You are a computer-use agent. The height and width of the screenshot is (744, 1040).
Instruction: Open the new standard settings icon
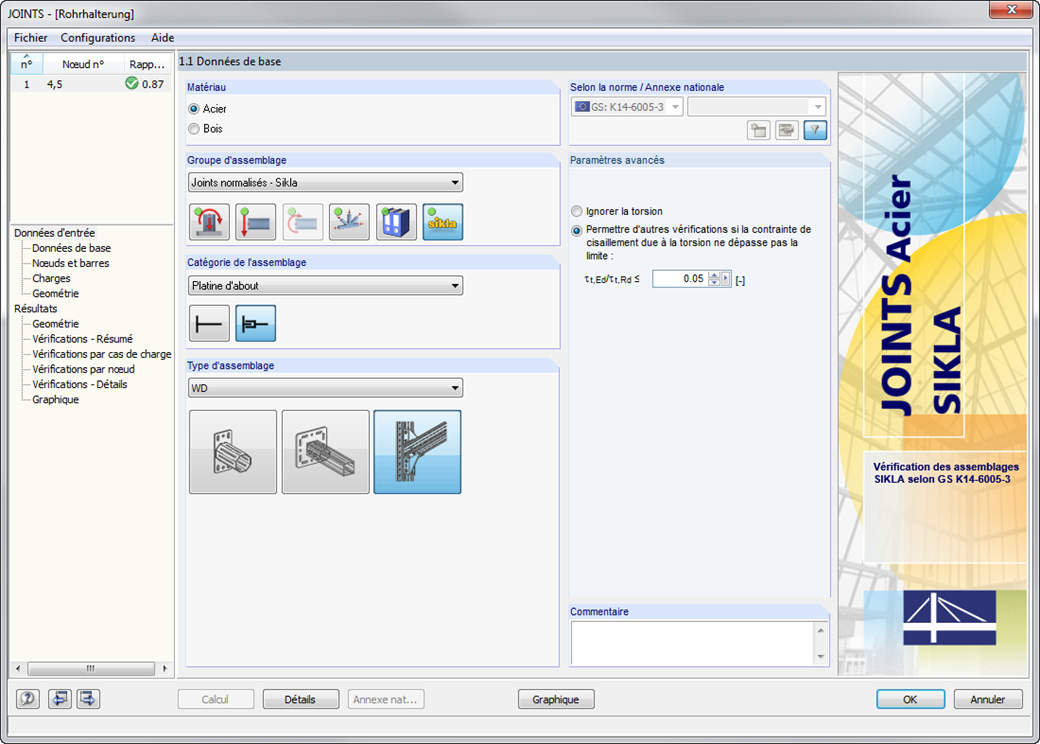pyautogui.click(x=759, y=130)
